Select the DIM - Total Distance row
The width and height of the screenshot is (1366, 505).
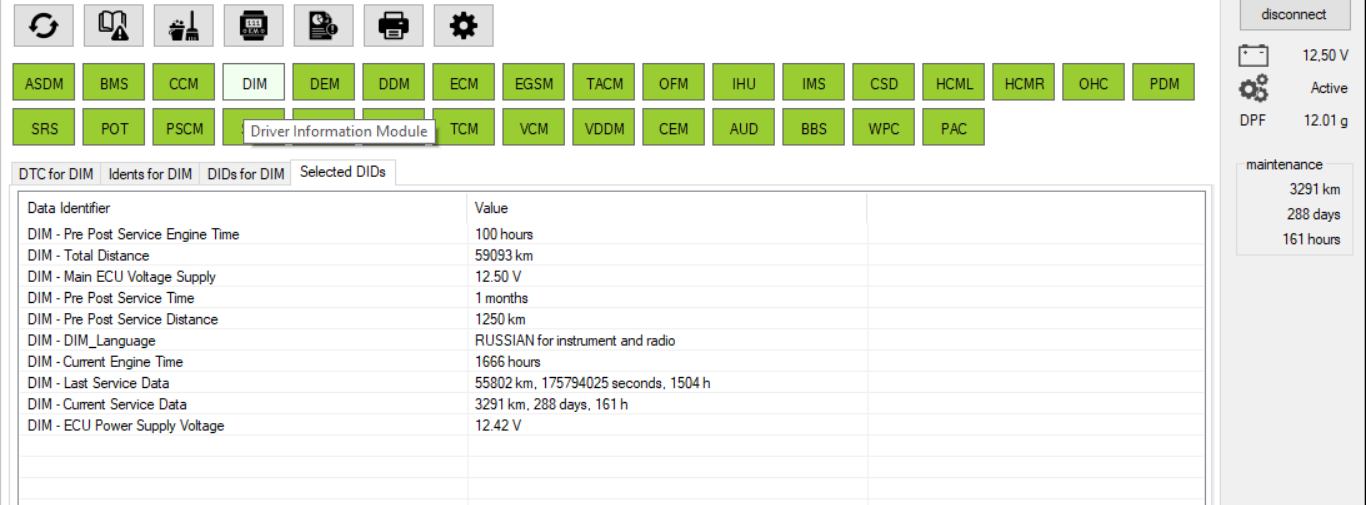[x=89, y=256]
